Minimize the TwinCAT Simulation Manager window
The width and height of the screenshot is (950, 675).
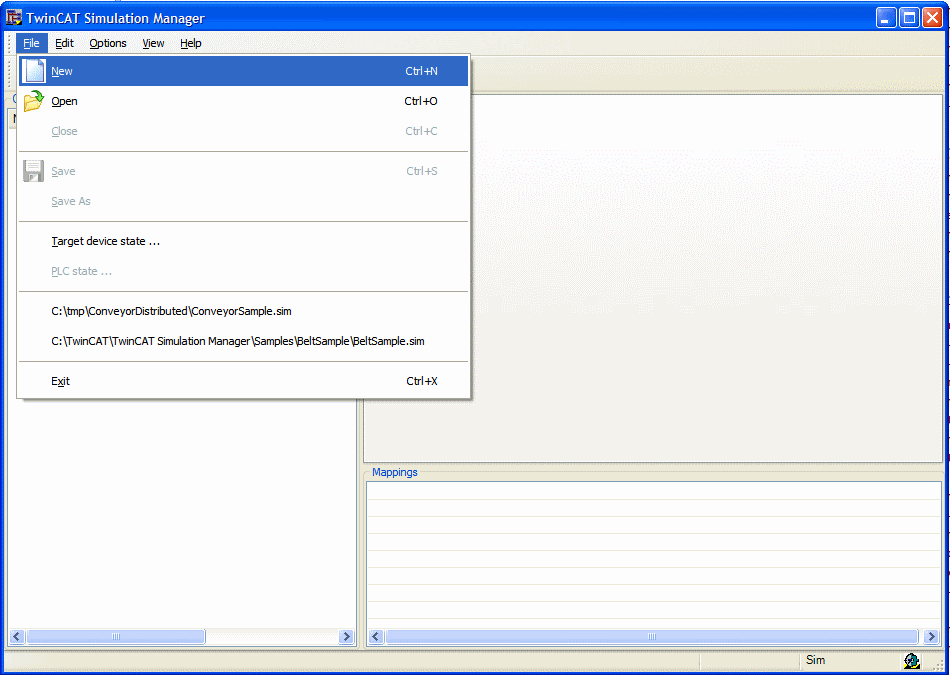[886, 18]
